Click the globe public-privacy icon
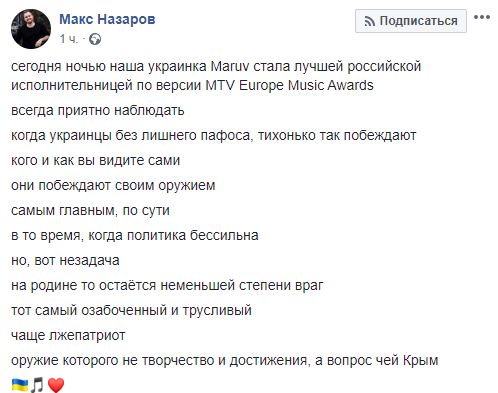This screenshot has width=498, height=393. pos(95,39)
